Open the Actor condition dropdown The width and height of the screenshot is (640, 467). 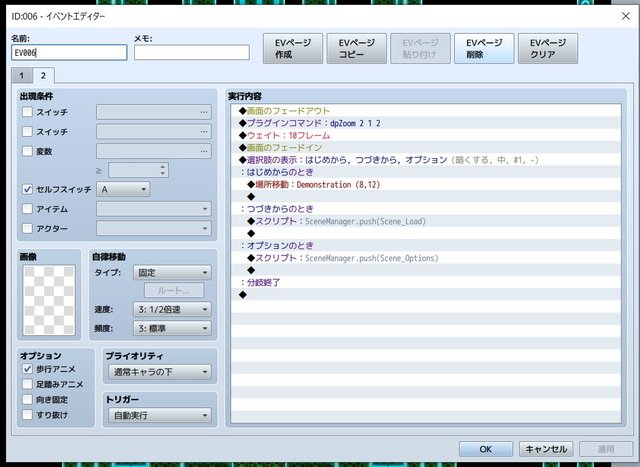tap(154, 228)
